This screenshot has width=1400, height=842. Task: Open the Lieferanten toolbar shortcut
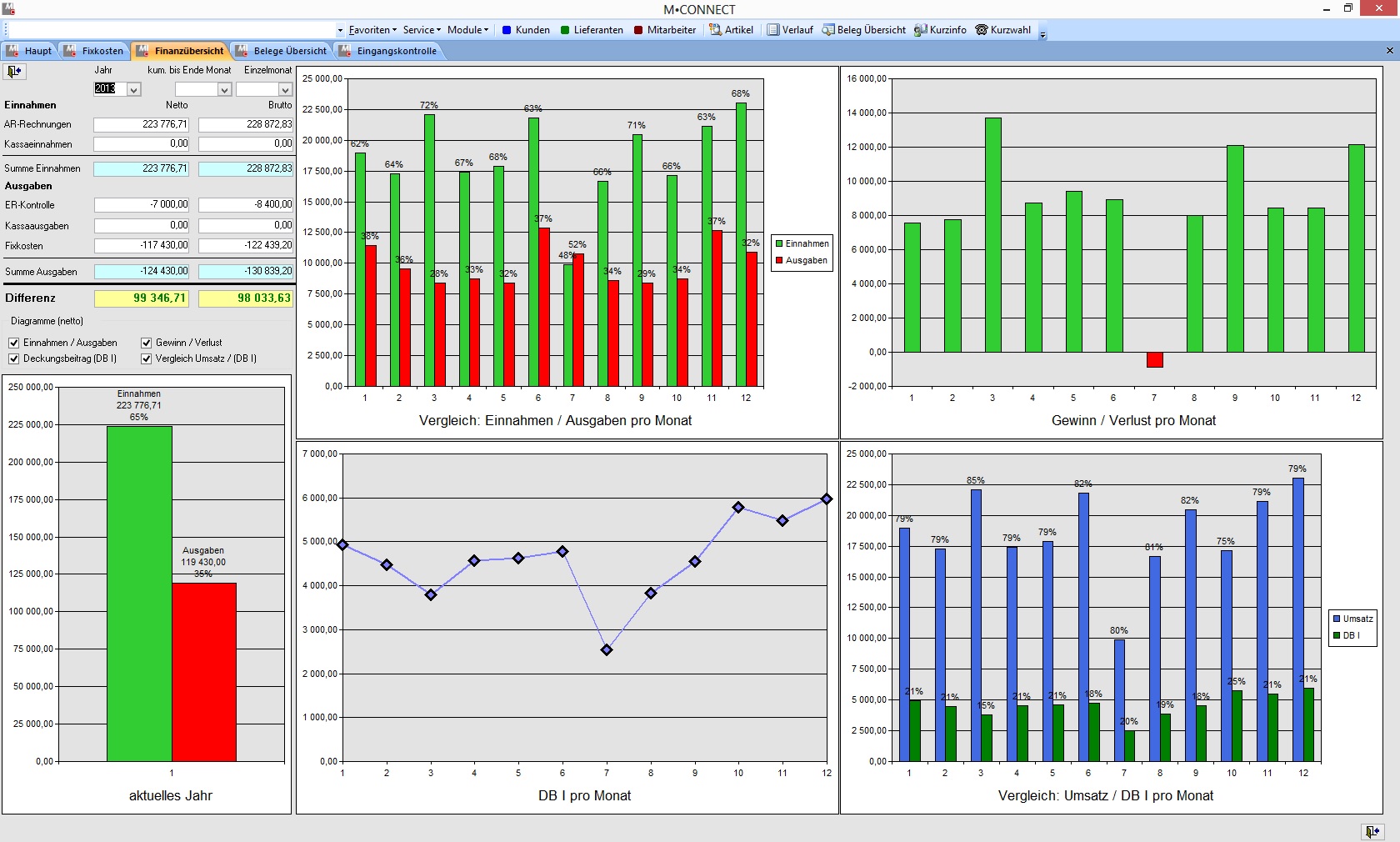(592, 30)
